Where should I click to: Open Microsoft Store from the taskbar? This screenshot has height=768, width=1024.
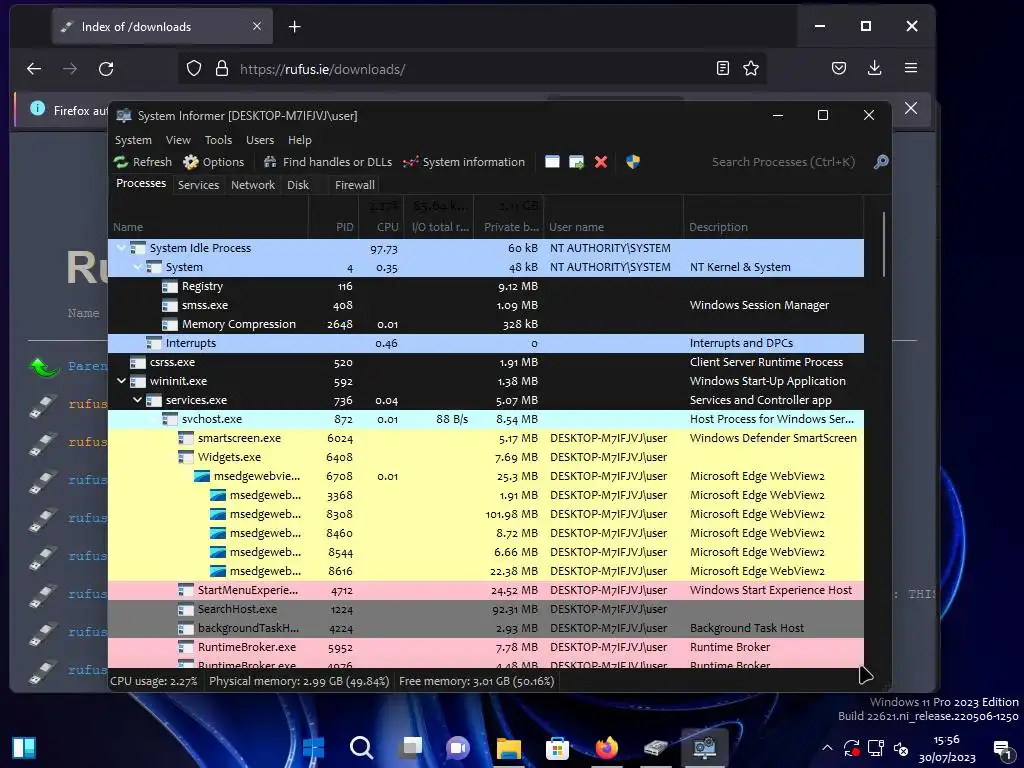557,747
